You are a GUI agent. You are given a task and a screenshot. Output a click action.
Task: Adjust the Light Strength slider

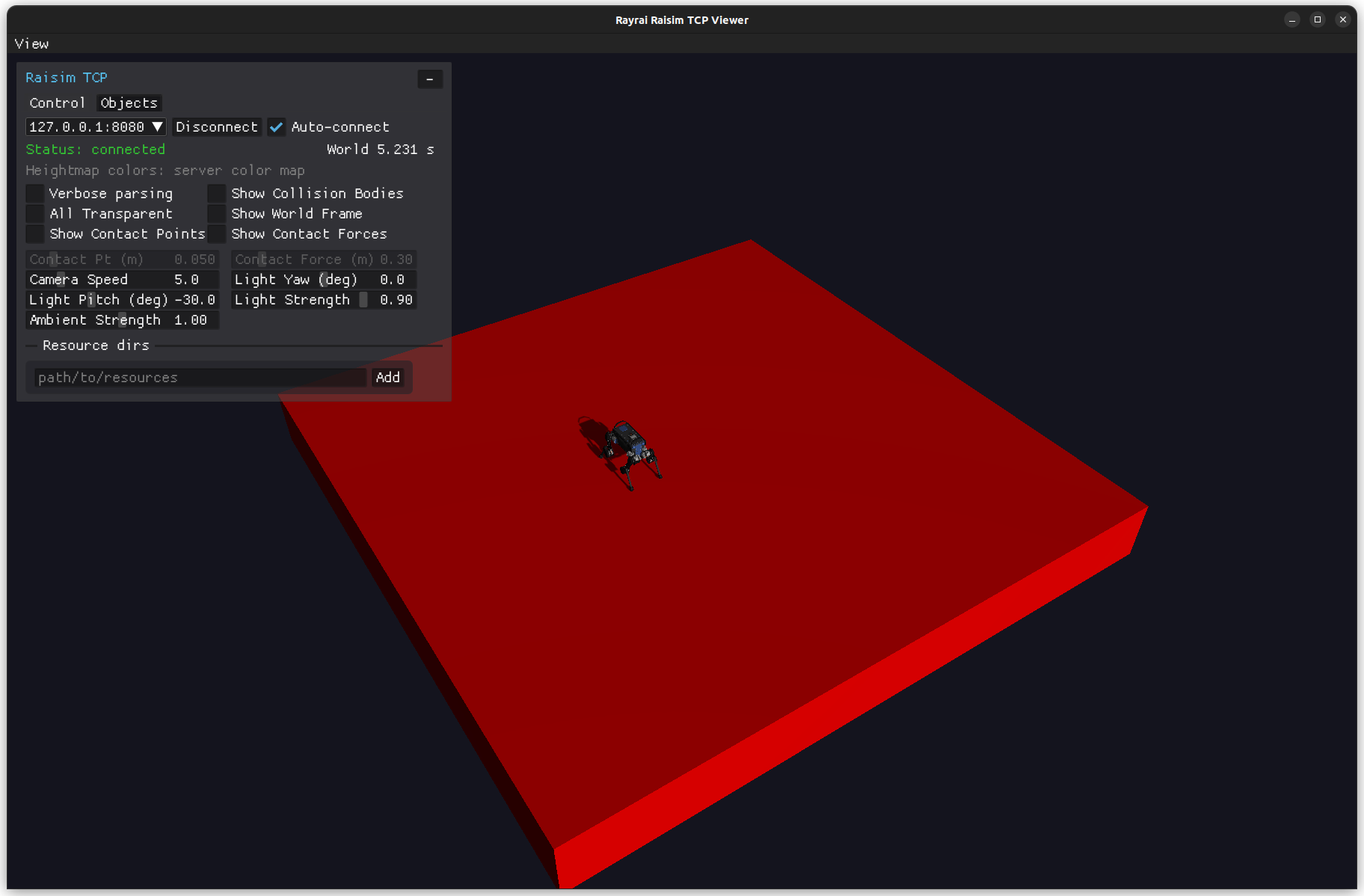click(323, 299)
